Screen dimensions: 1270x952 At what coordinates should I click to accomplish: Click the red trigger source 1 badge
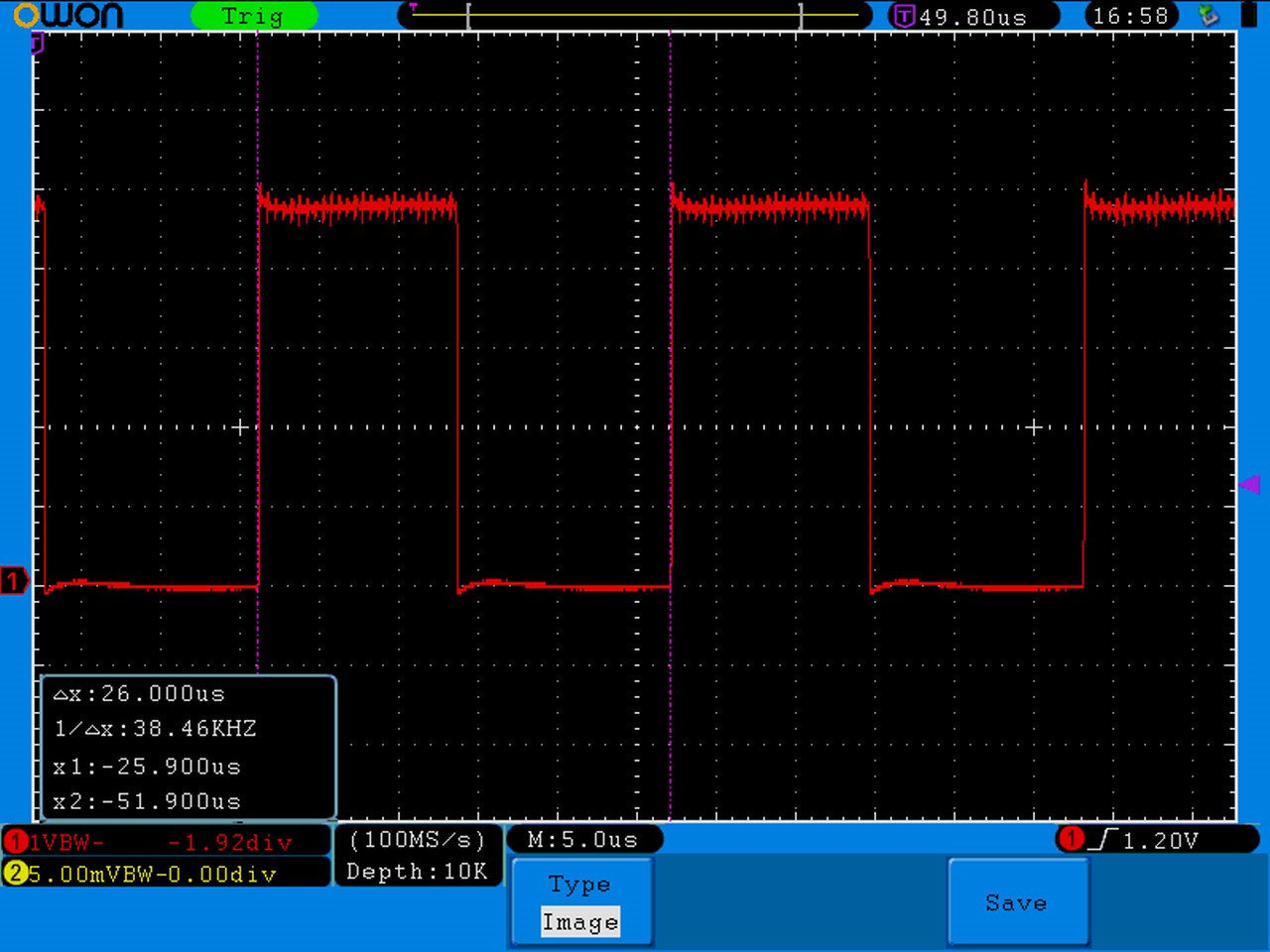pyautogui.click(x=1071, y=839)
